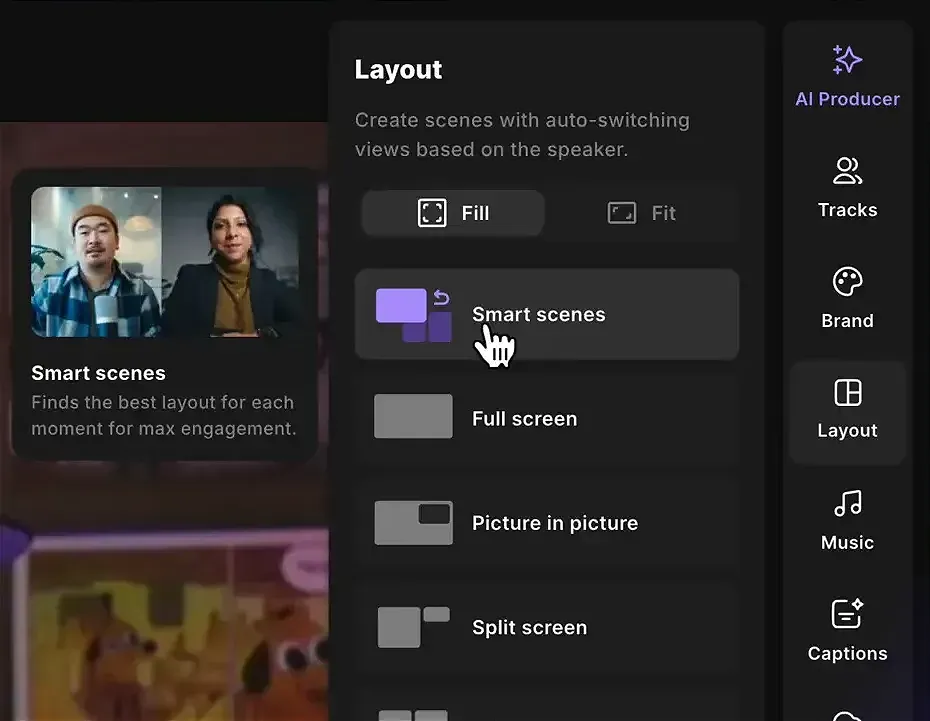This screenshot has width=930, height=721.
Task: Open the Captions sidebar section
Action: click(x=847, y=630)
